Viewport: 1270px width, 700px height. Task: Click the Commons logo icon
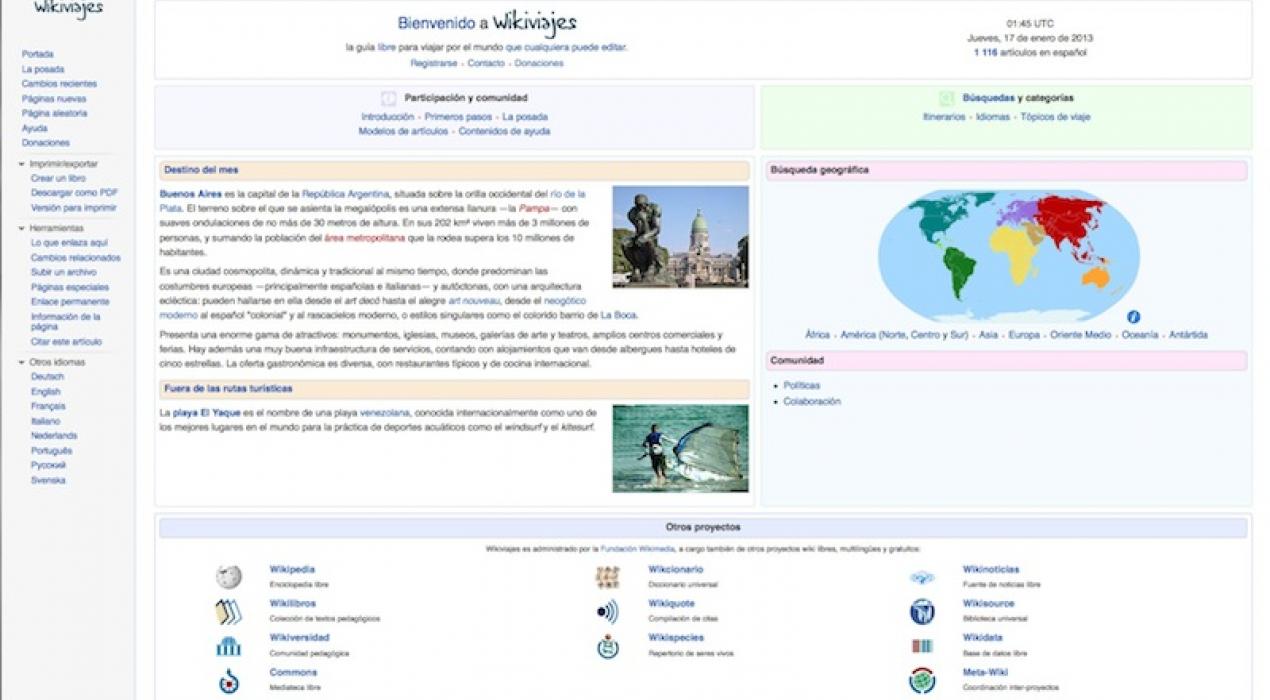pos(228,681)
